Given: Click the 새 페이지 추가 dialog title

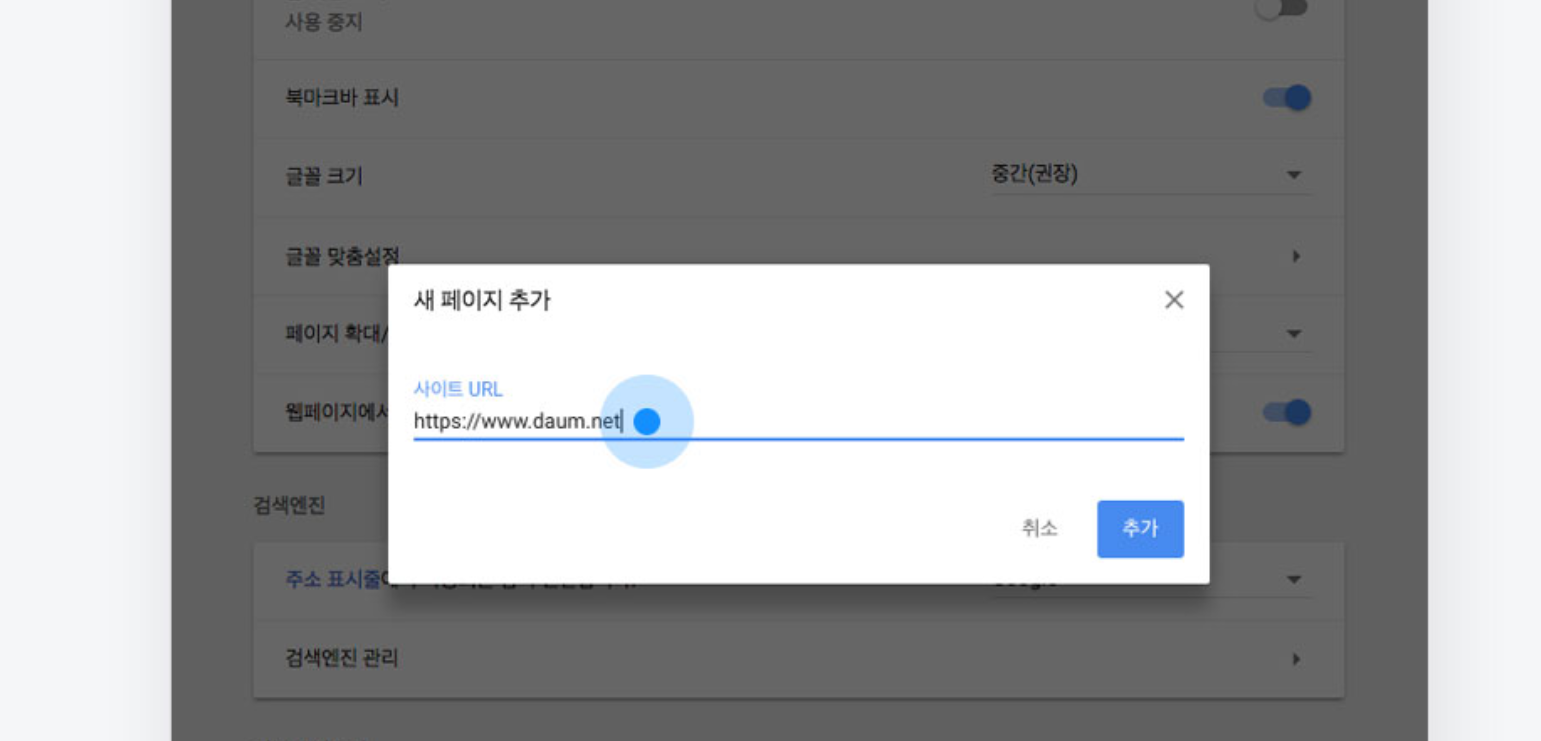Looking at the screenshot, I should tap(482, 300).
